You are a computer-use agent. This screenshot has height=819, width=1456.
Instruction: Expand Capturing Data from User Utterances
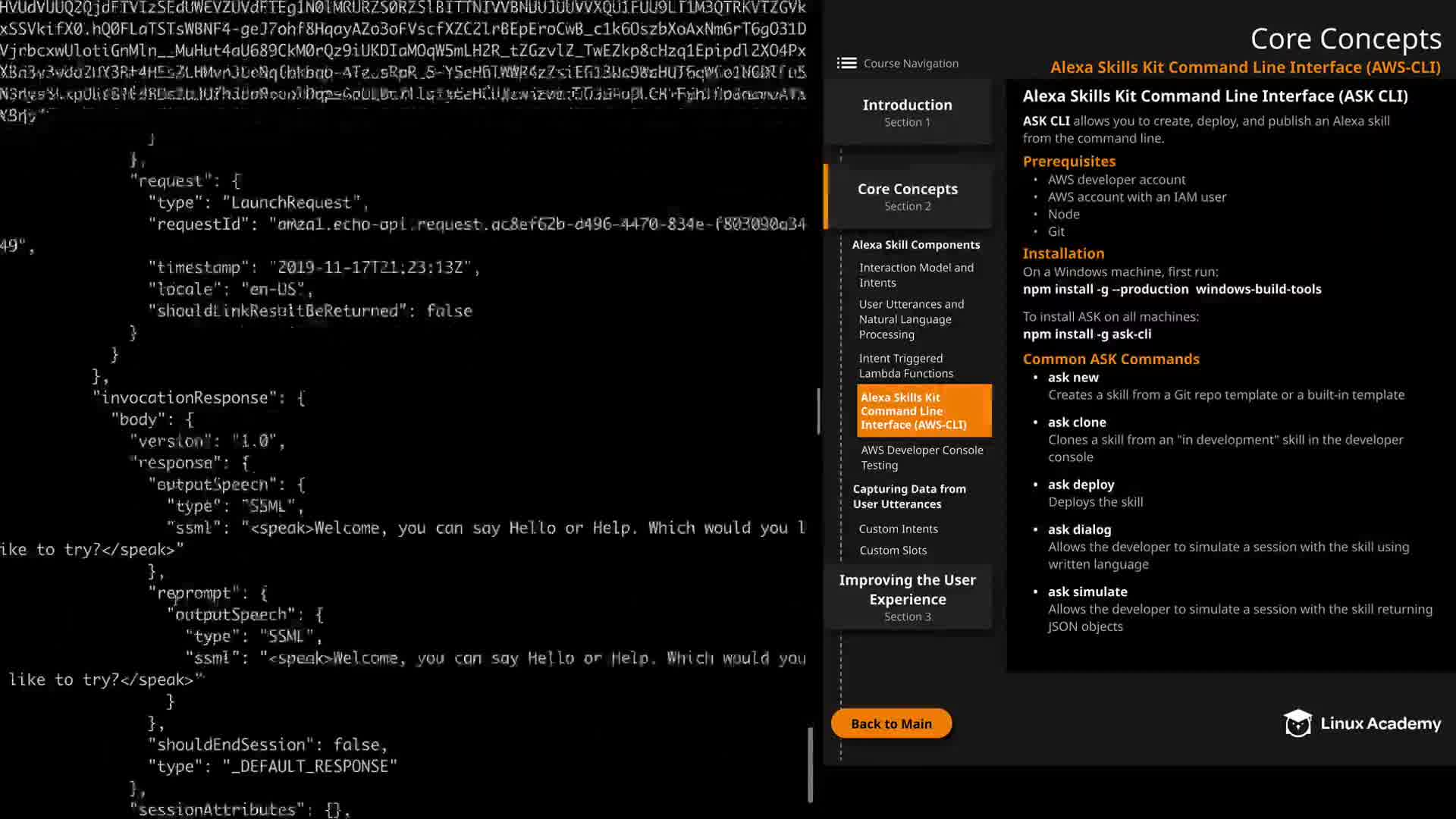908,496
